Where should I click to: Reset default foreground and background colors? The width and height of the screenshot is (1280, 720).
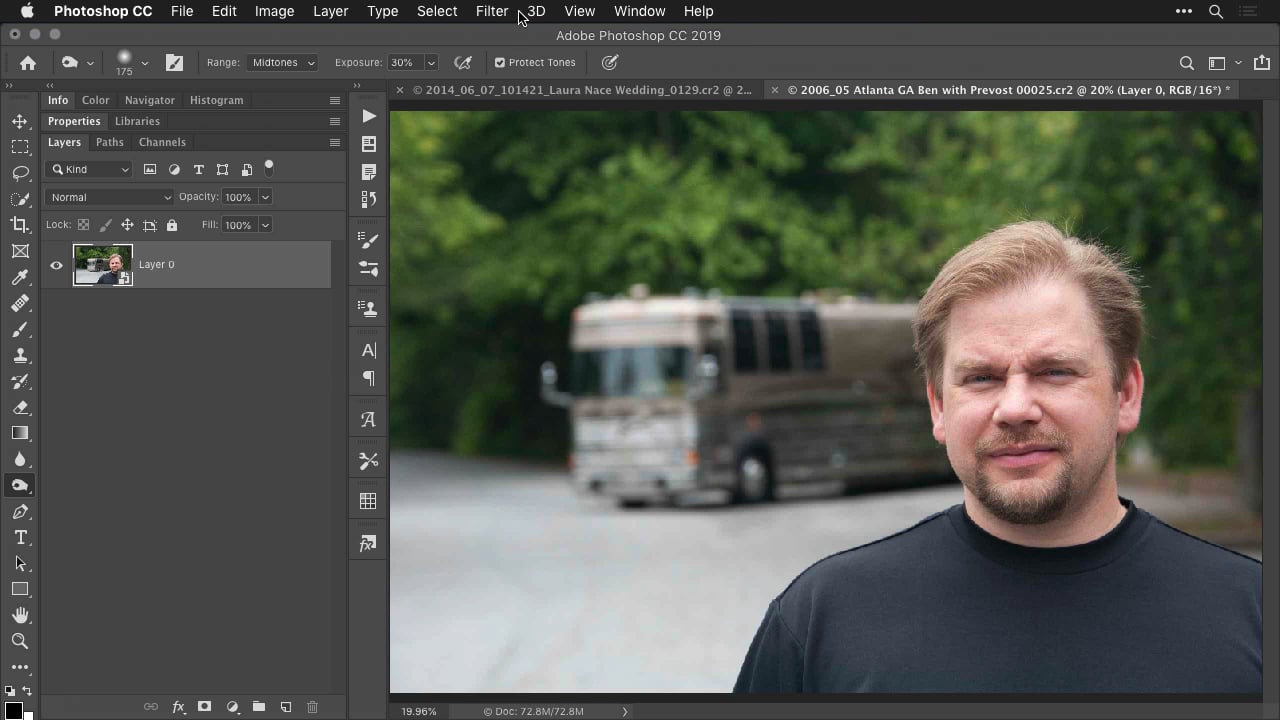pos(10,691)
